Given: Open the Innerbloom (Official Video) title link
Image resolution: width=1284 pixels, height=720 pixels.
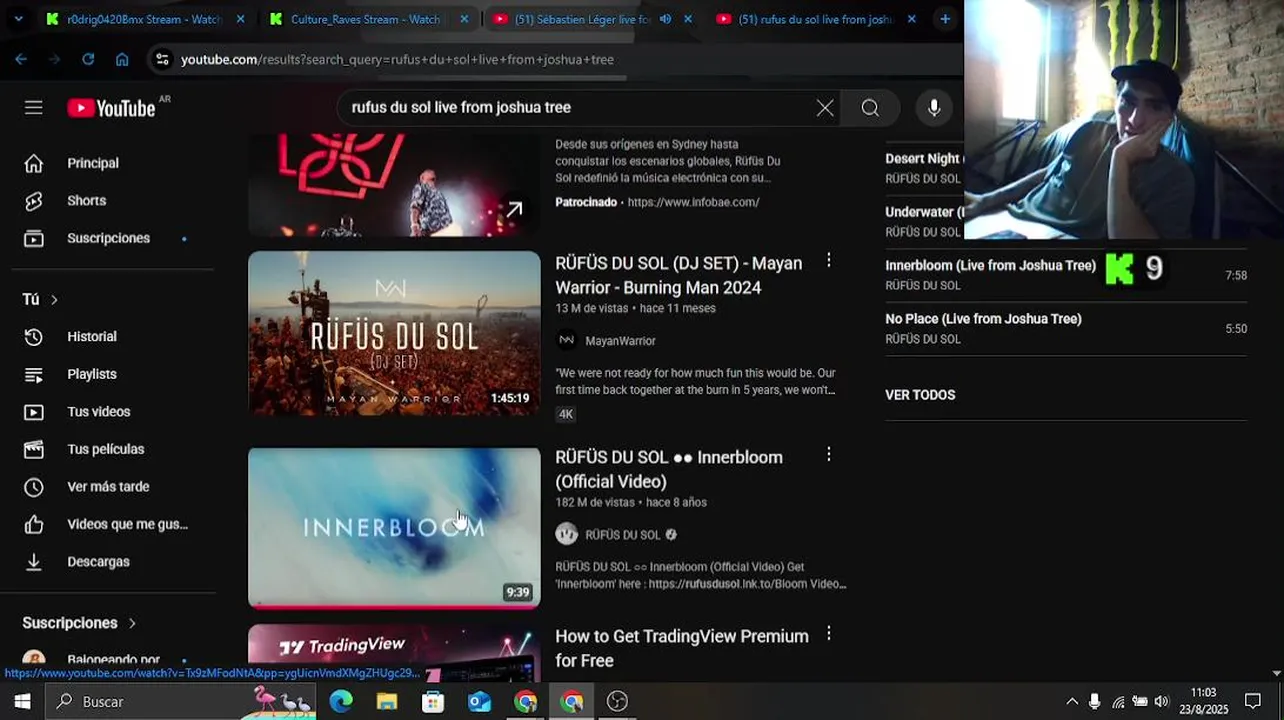Looking at the screenshot, I should tap(669, 469).
